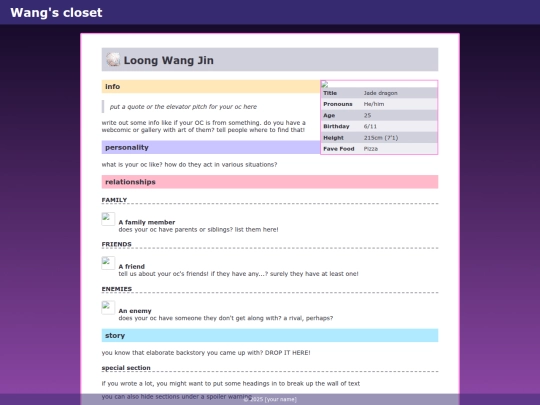Click the 'A friend' name
Image resolution: width=540 pixels, height=405 pixels.
coord(132,267)
